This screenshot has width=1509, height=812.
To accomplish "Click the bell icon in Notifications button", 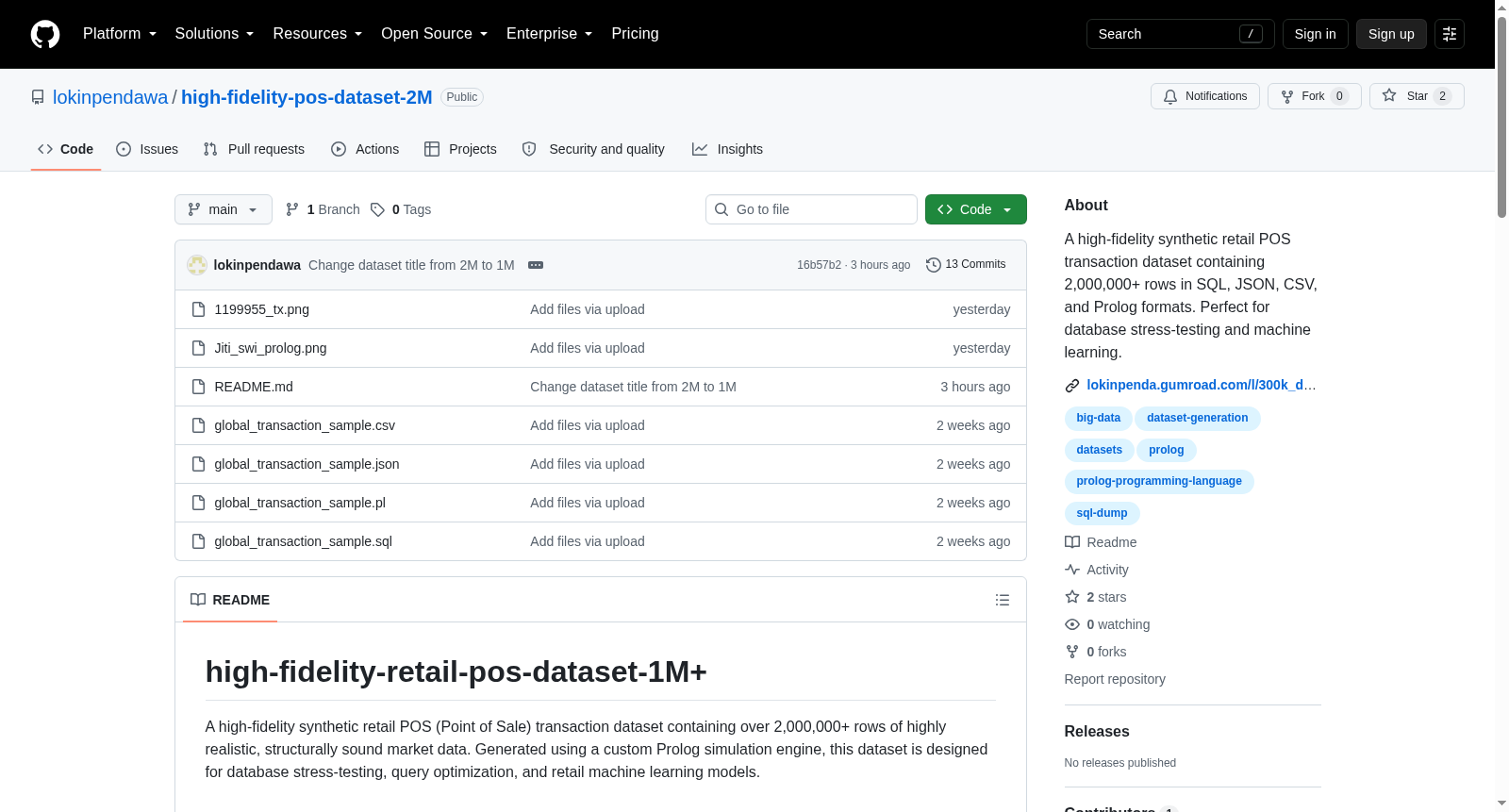I will (1170, 96).
